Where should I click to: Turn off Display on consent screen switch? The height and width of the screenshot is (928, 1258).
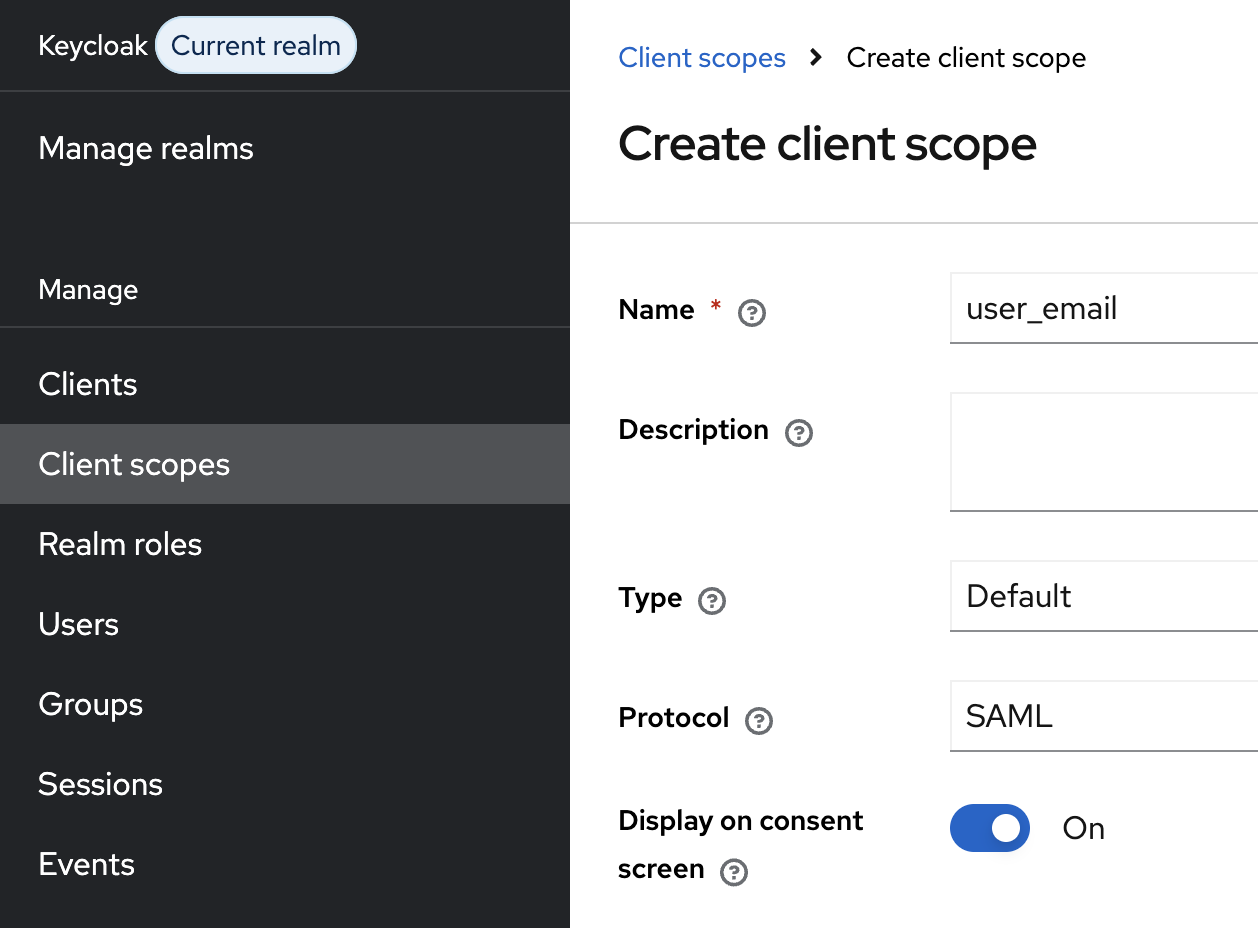click(x=990, y=828)
